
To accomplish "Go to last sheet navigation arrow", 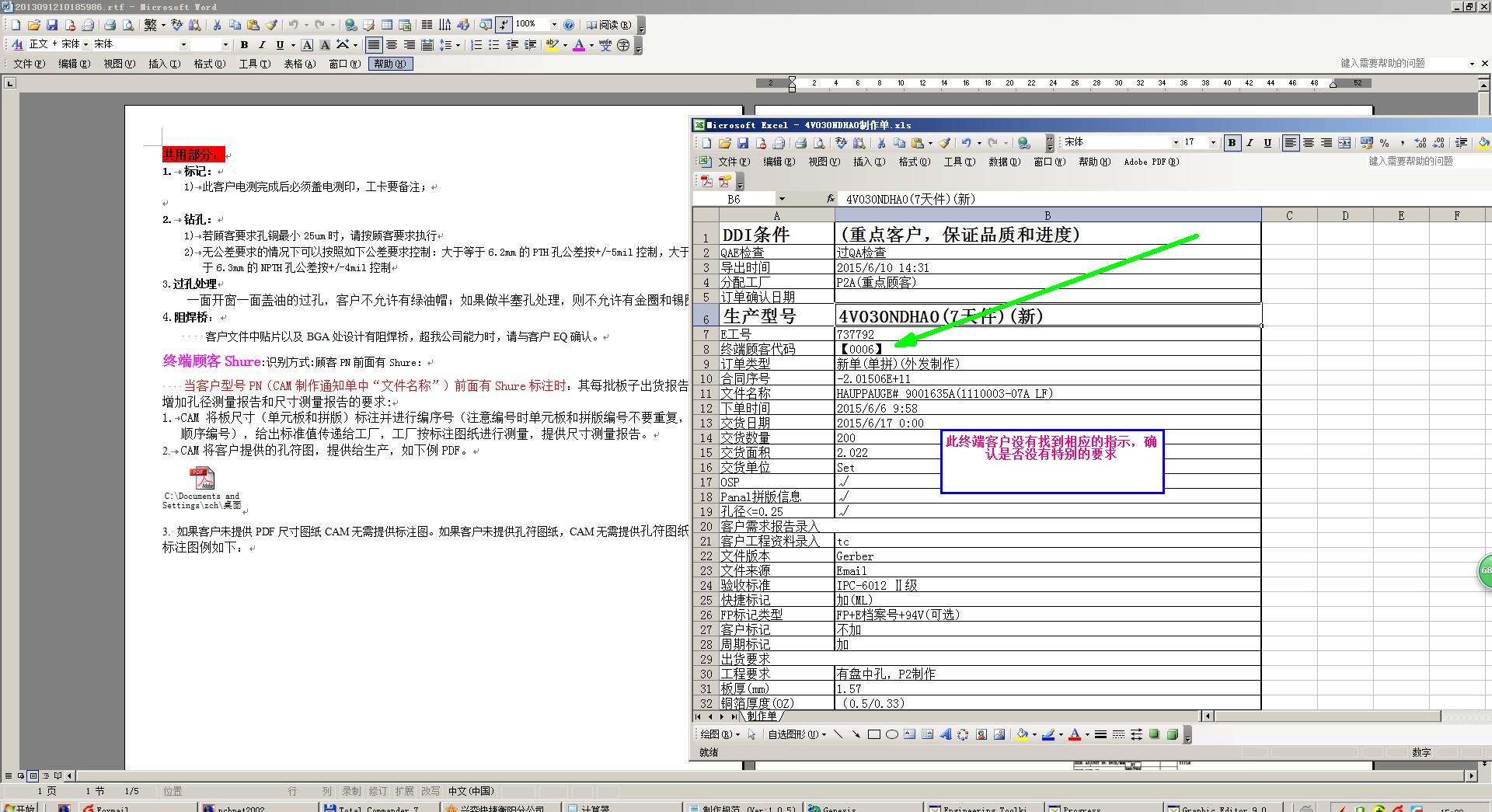I will tap(734, 716).
